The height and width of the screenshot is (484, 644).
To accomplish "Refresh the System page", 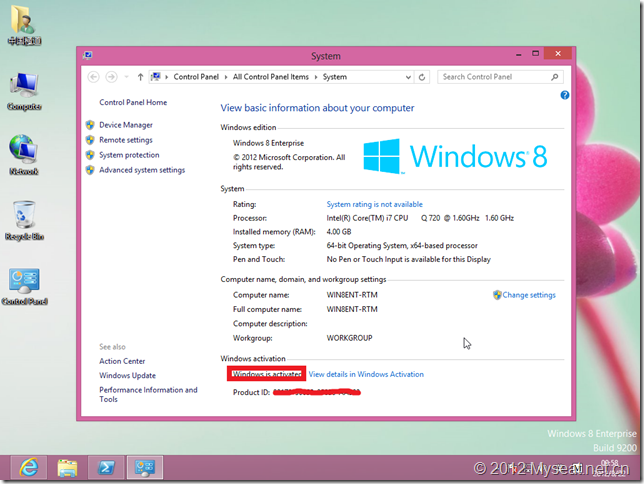I will click(x=422, y=77).
